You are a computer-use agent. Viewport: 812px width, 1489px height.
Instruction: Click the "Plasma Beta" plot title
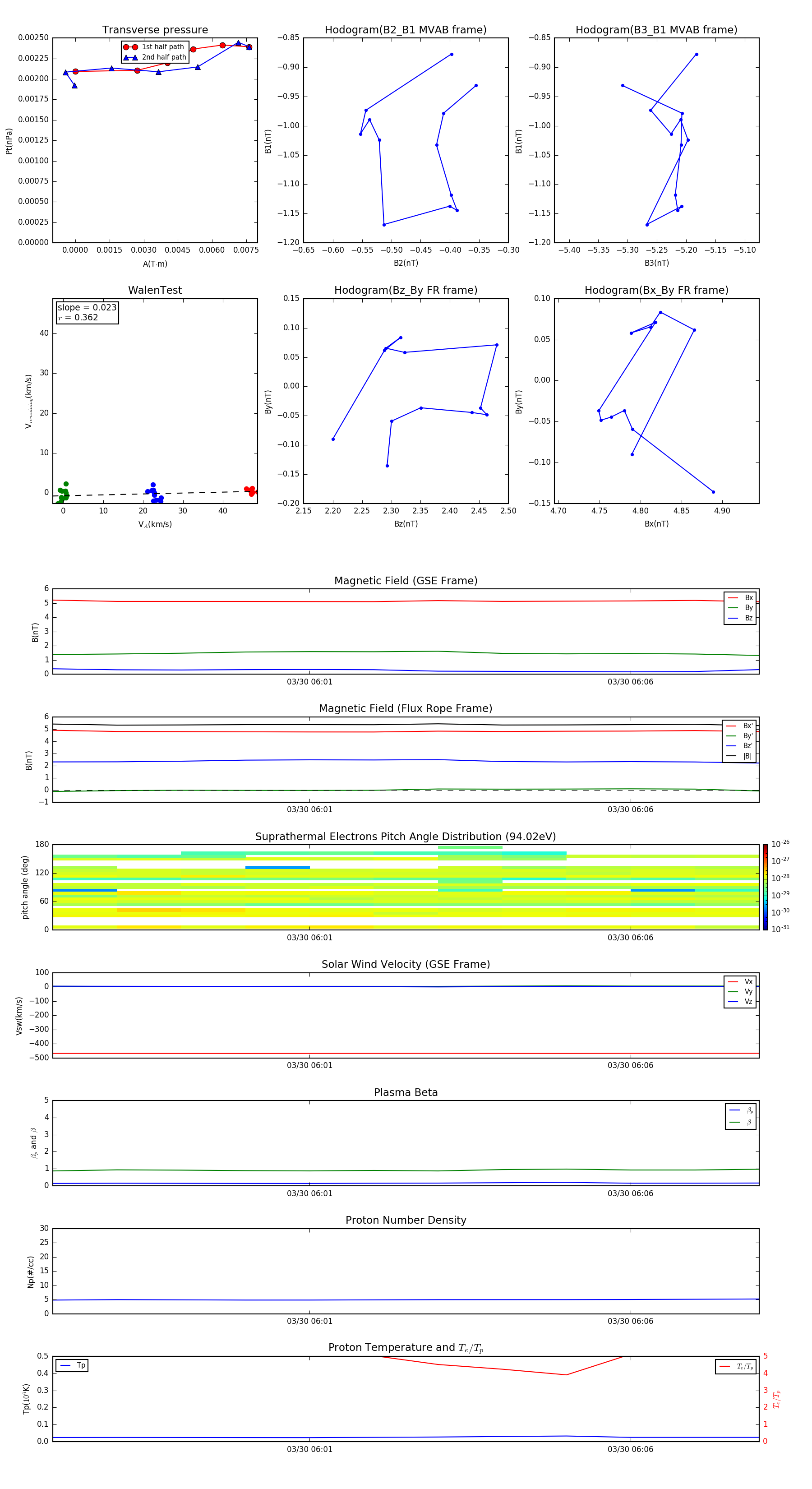406,1092
